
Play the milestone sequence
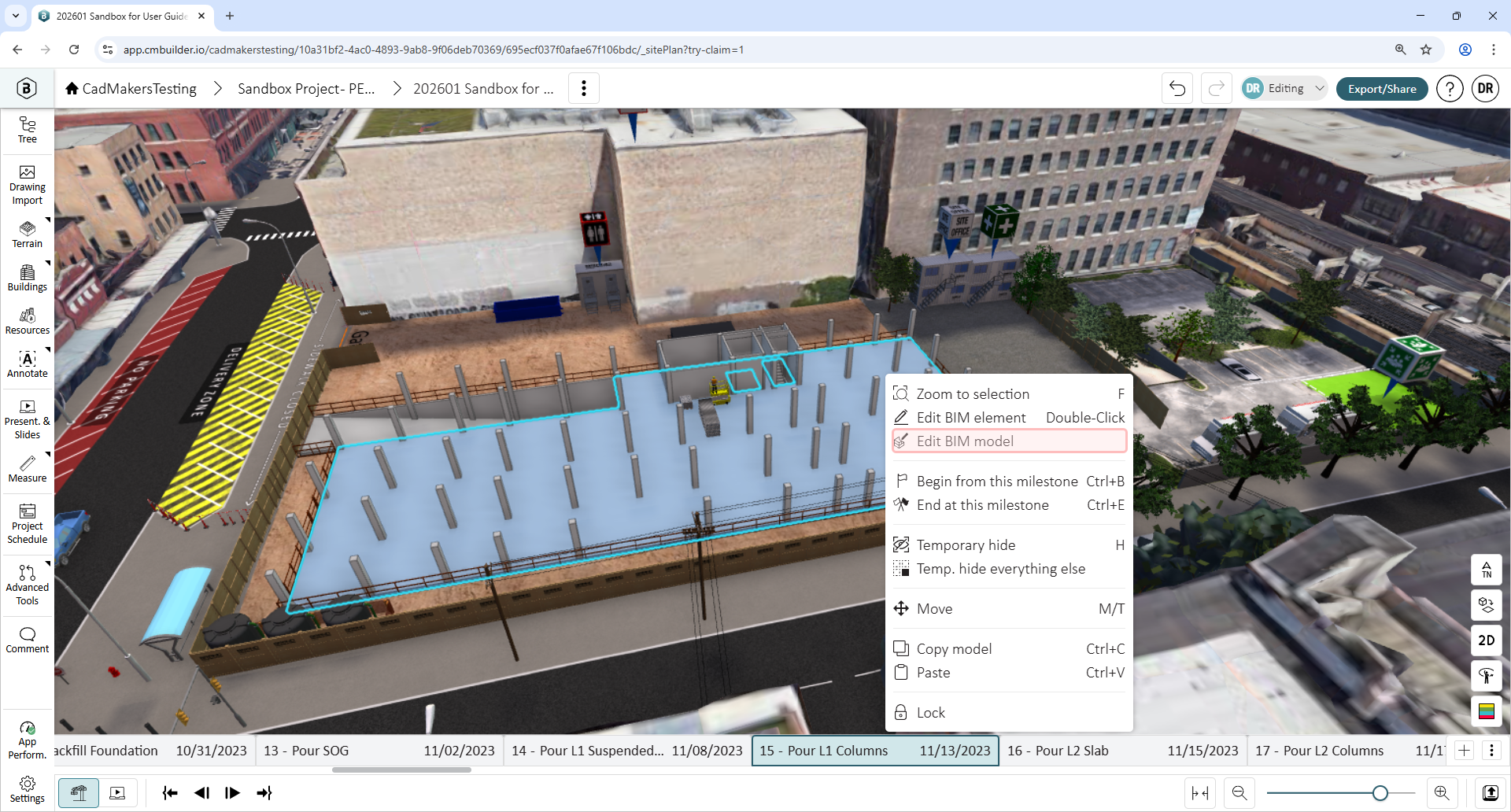pyautogui.click(x=232, y=793)
